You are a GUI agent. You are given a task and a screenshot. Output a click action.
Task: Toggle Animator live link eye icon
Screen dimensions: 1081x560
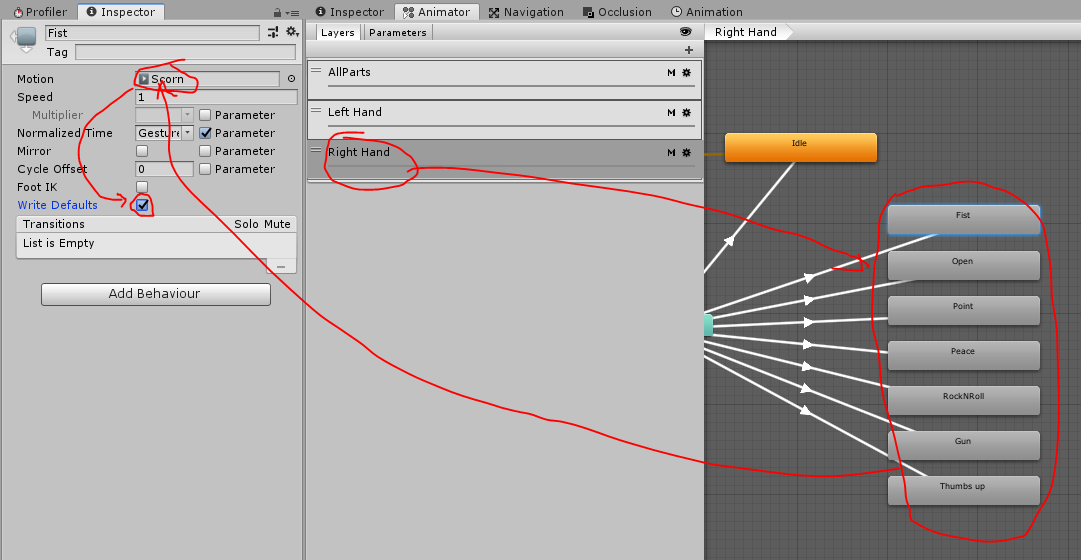coord(685,32)
